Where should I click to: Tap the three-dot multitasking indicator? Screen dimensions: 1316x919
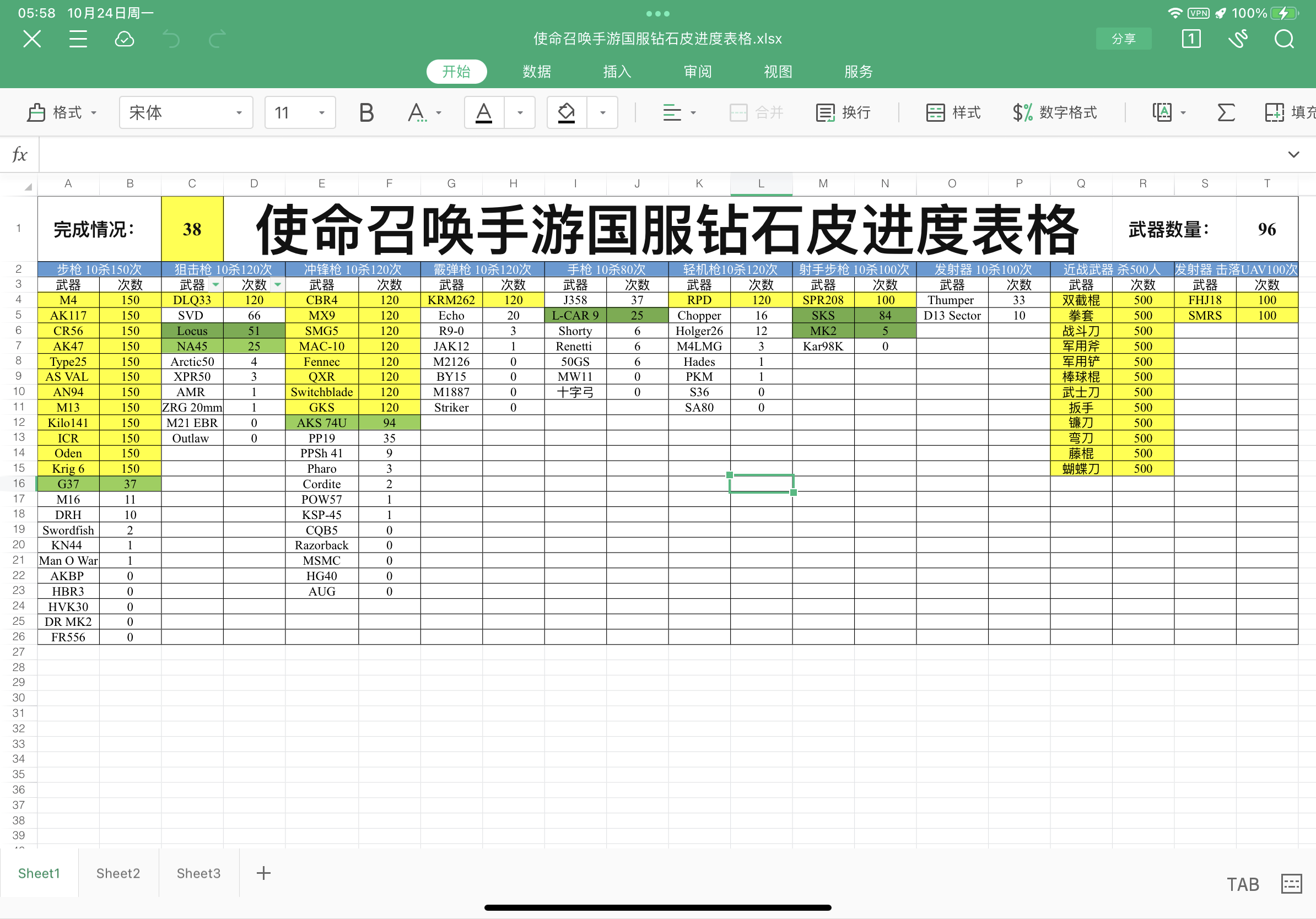[x=657, y=13]
